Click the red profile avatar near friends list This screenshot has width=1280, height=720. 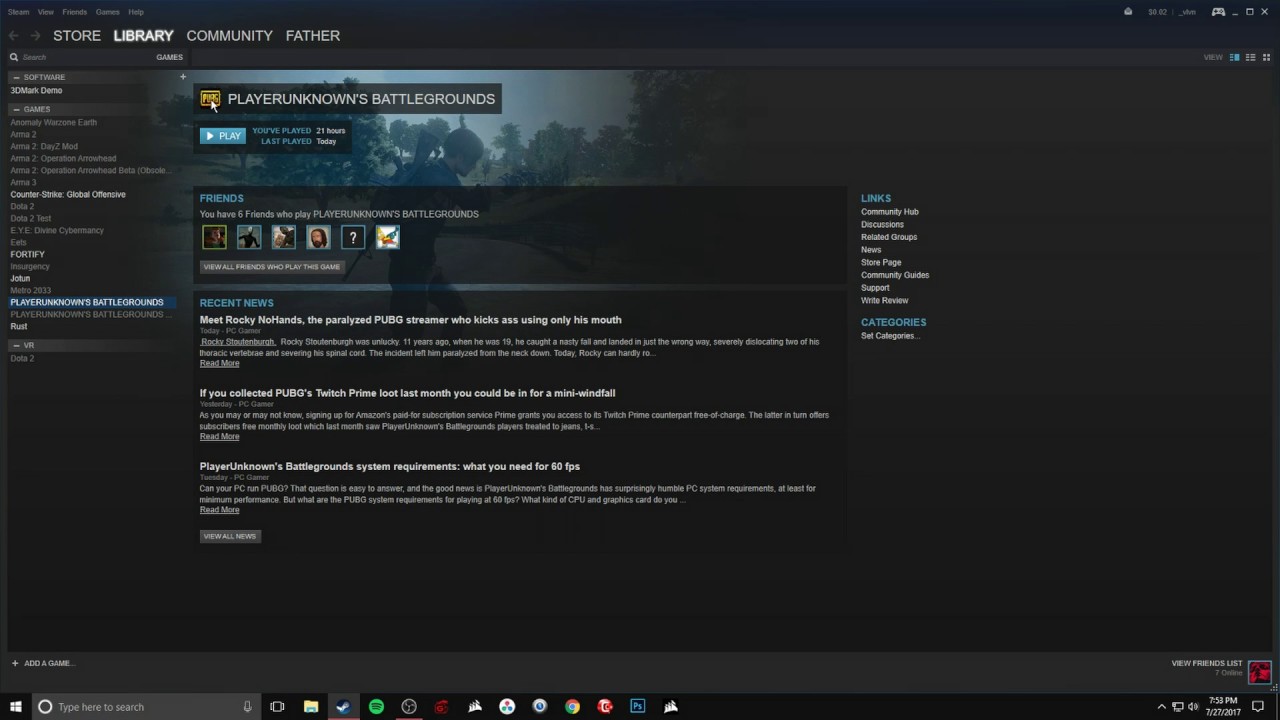[1260, 672]
